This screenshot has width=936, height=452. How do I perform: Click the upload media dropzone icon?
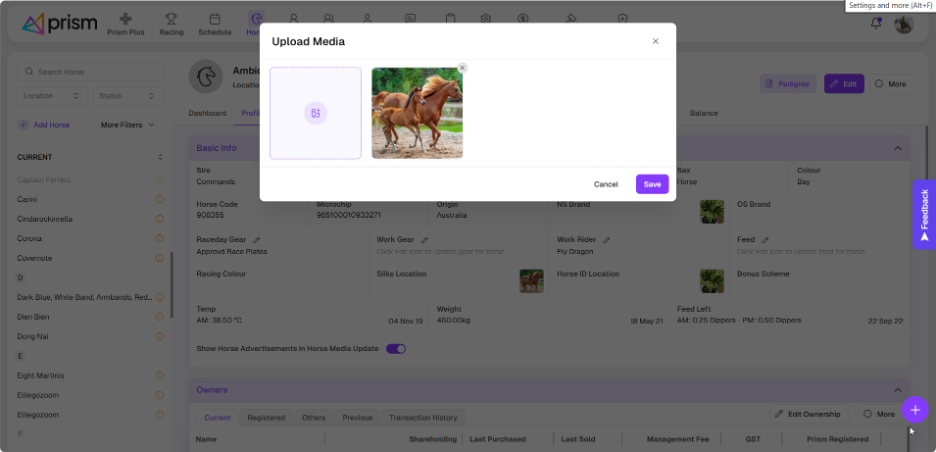pyautogui.click(x=315, y=113)
